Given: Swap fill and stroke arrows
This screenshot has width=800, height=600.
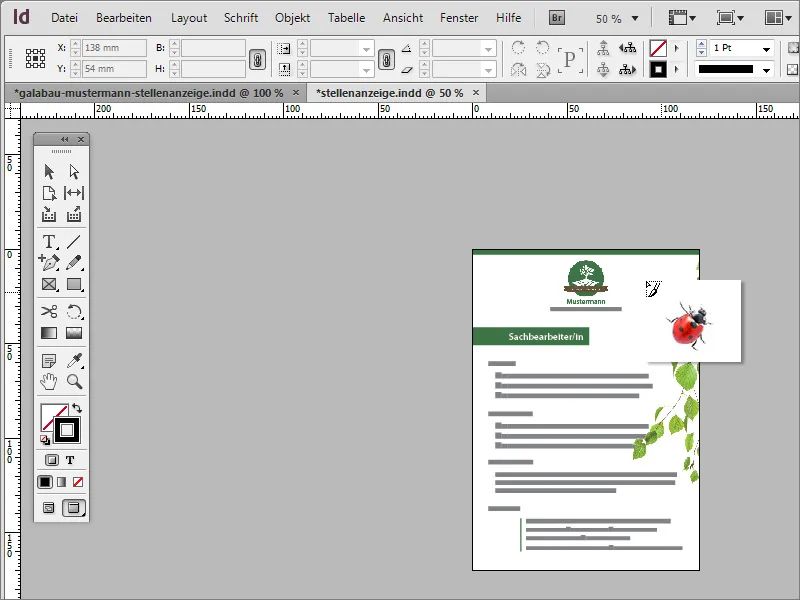Looking at the screenshot, I should (x=77, y=408).
